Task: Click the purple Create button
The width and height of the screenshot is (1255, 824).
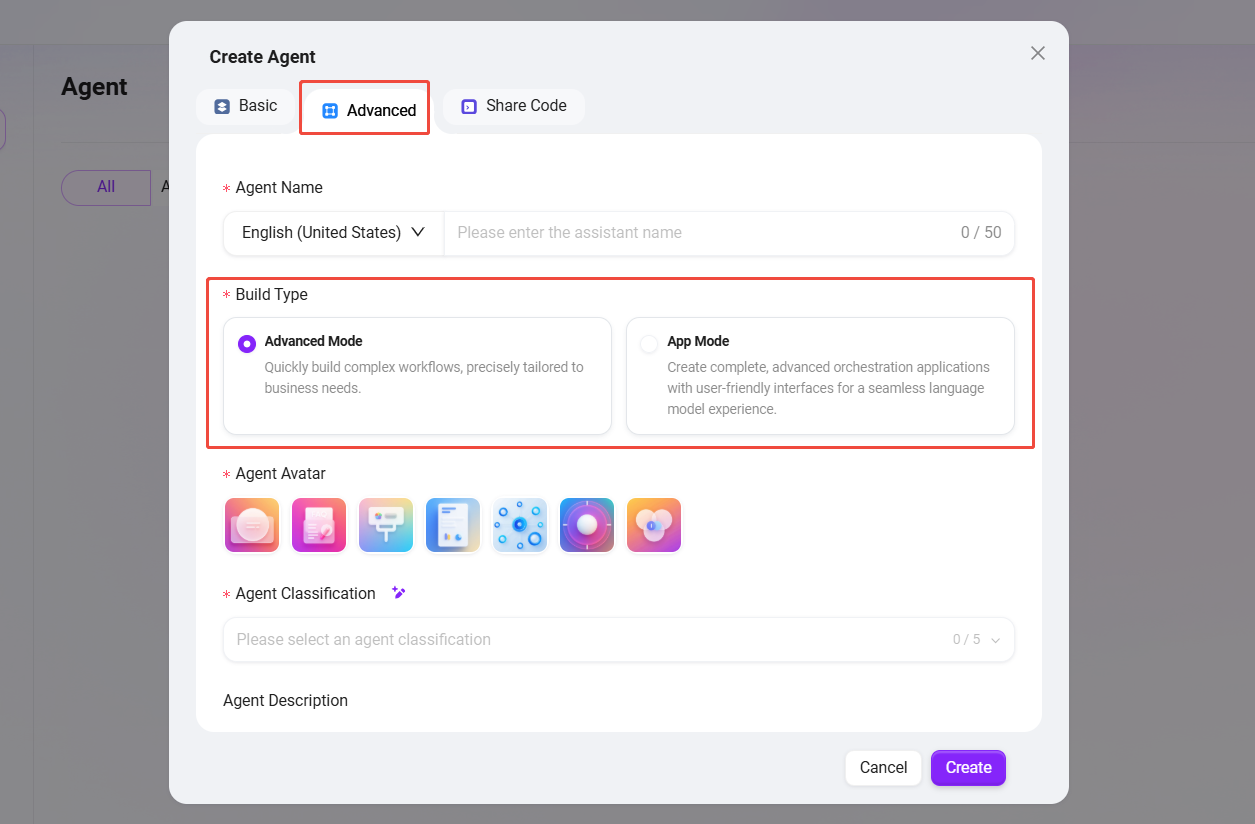Action: point(968,768)
